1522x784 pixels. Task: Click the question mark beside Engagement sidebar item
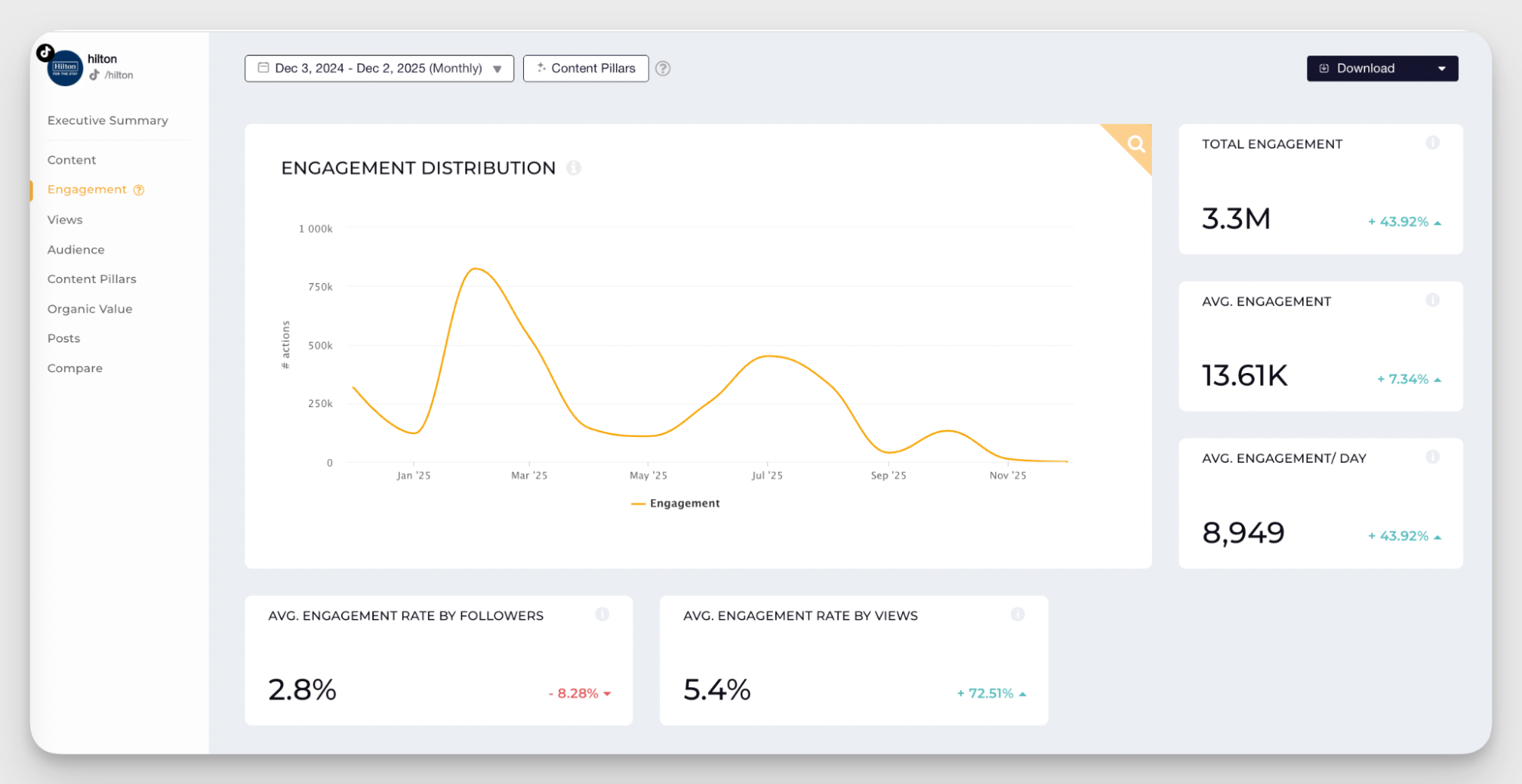click(138, 189)
